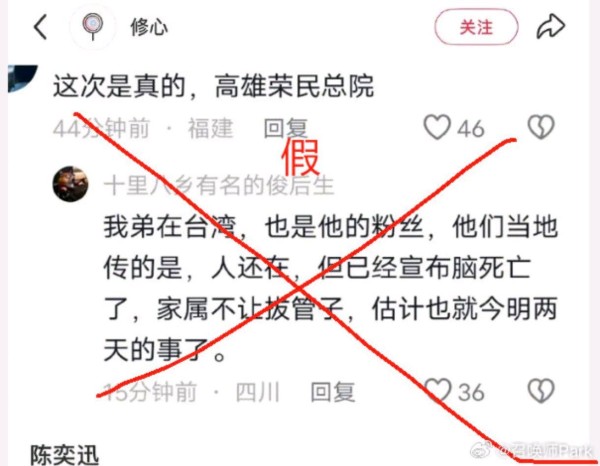The height and width of the screenshot is (466, 600).
Task: Reply to the 44分钟前 comment
Action: tap(286, 128)
